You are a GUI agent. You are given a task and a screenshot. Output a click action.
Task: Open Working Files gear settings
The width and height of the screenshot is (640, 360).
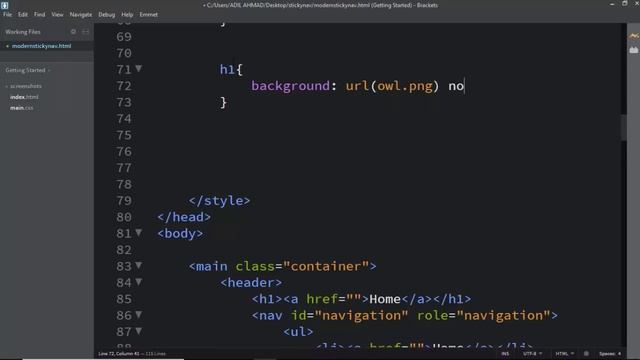[x=73, y=31]
